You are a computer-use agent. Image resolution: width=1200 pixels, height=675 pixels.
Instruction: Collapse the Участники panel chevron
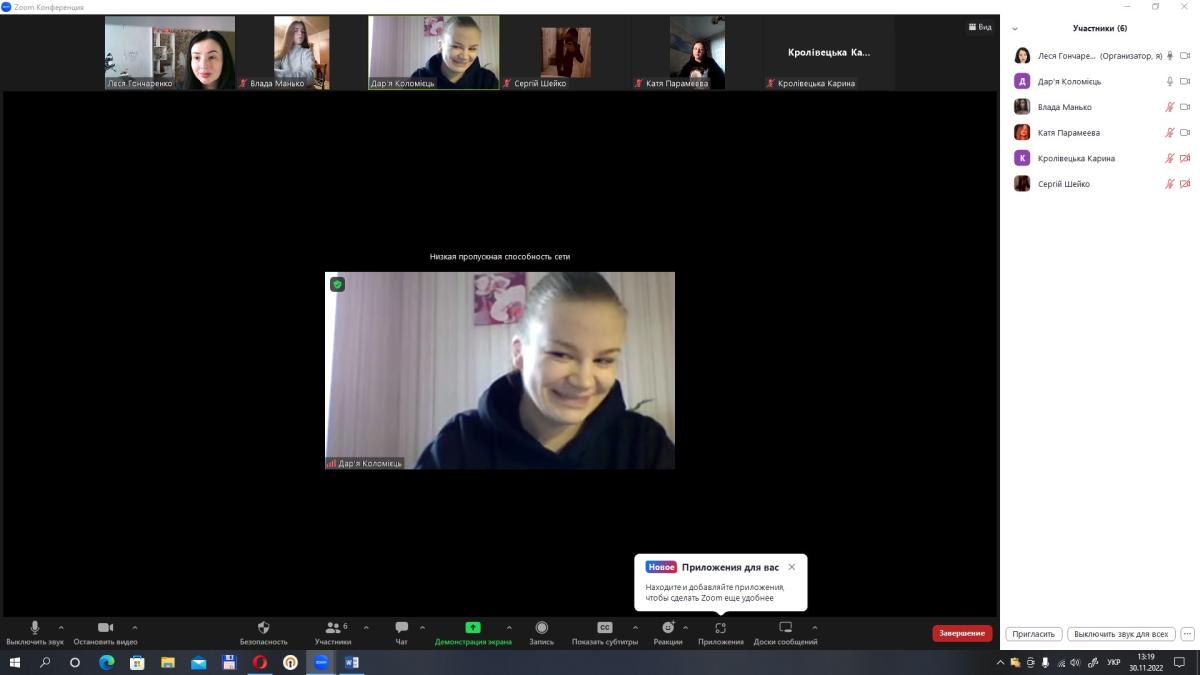pos(1015,29)
